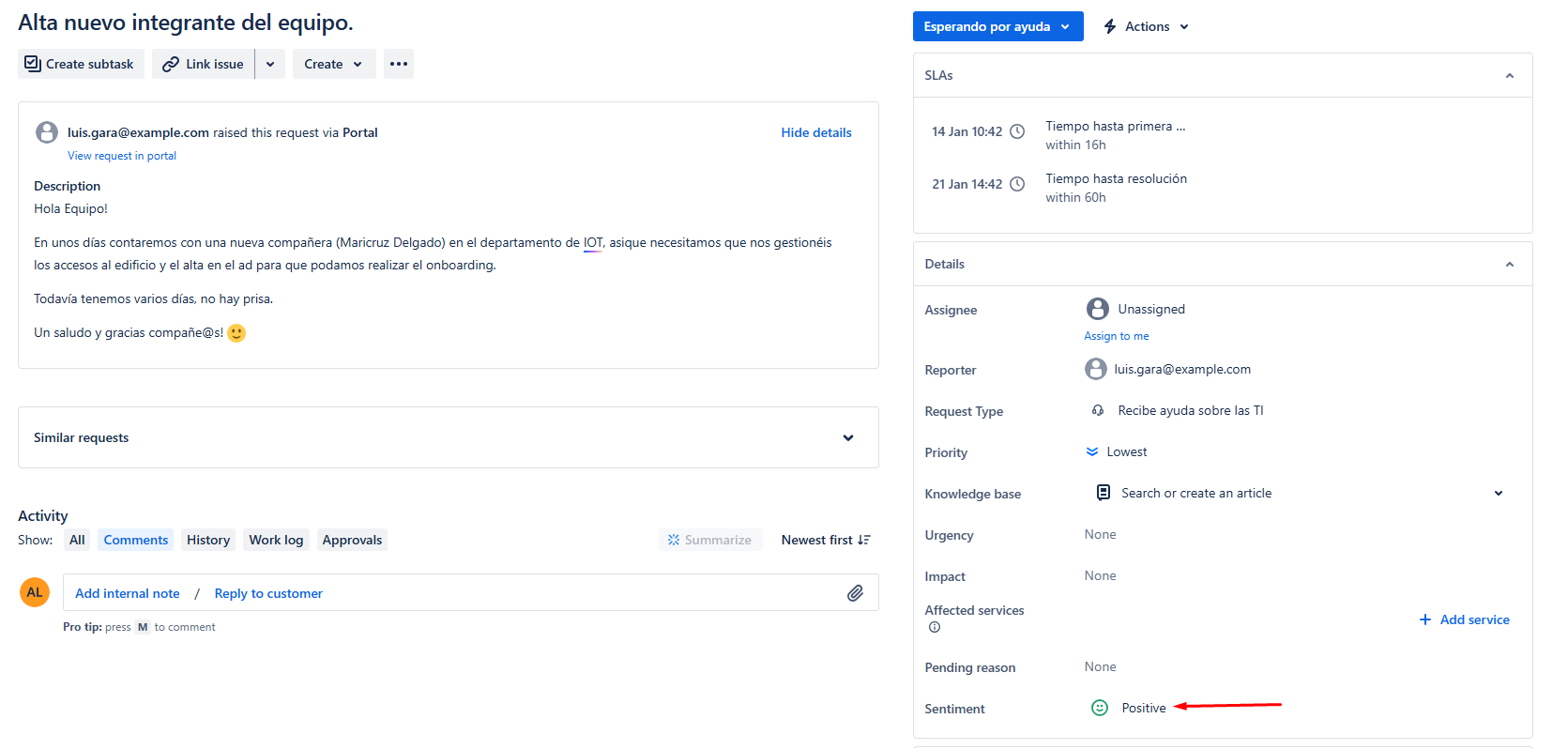Select the Work log tab

tap(276, 540)
